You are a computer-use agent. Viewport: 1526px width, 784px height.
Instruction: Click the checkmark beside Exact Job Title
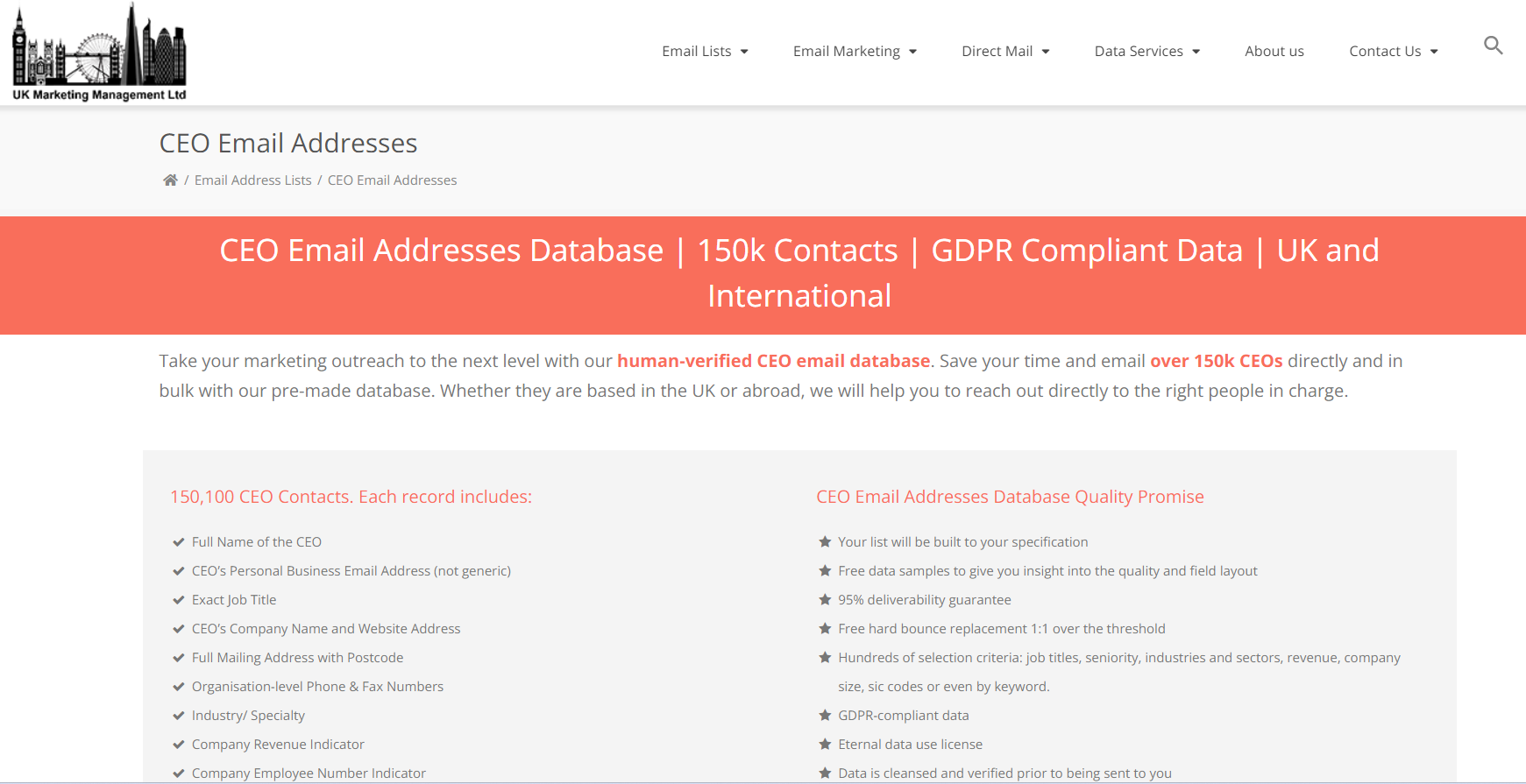pyautogui.click(x=179, y=600)
